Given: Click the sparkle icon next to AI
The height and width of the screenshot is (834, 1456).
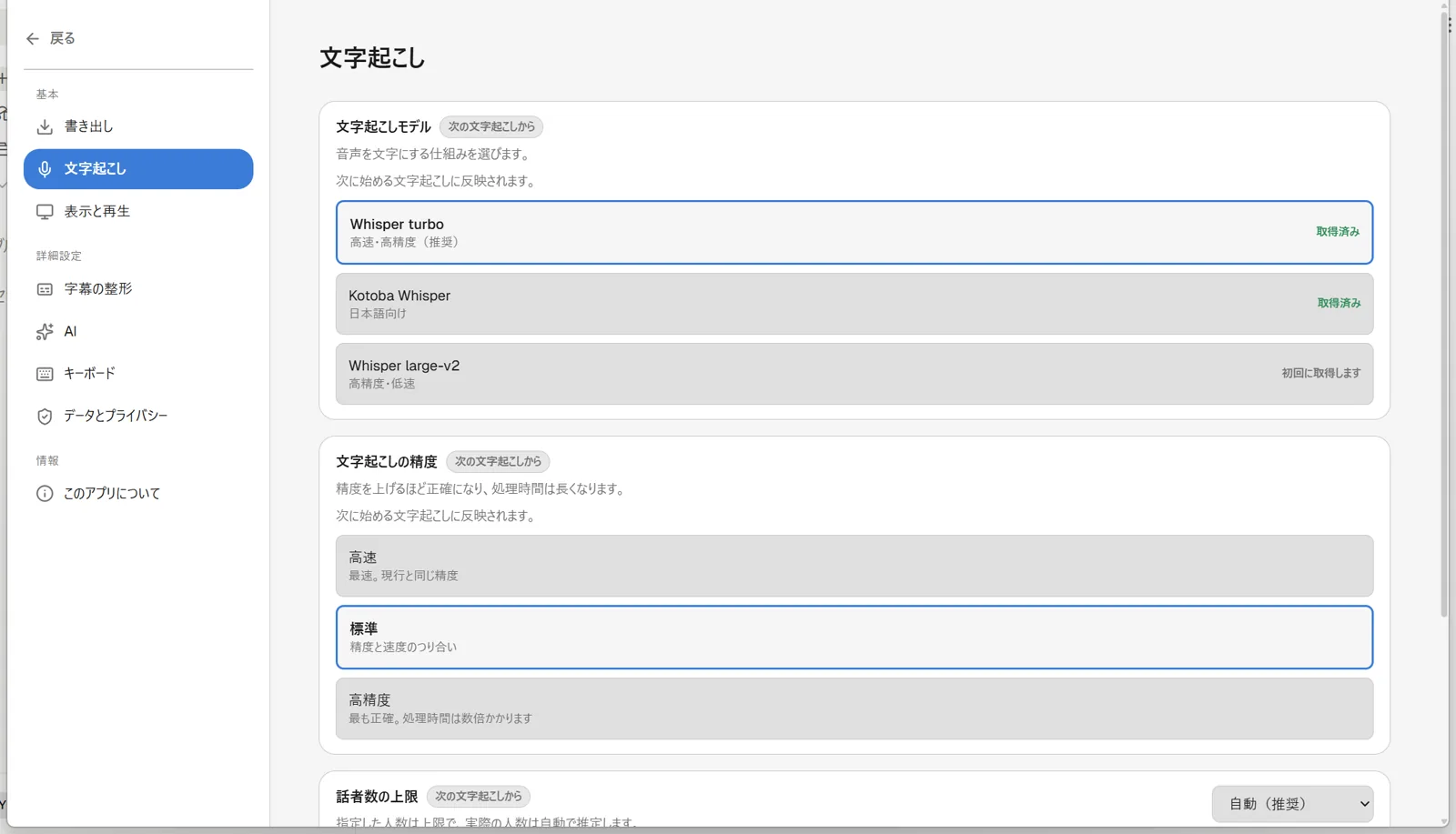Looking at the screenshot, I should [45, 332].
